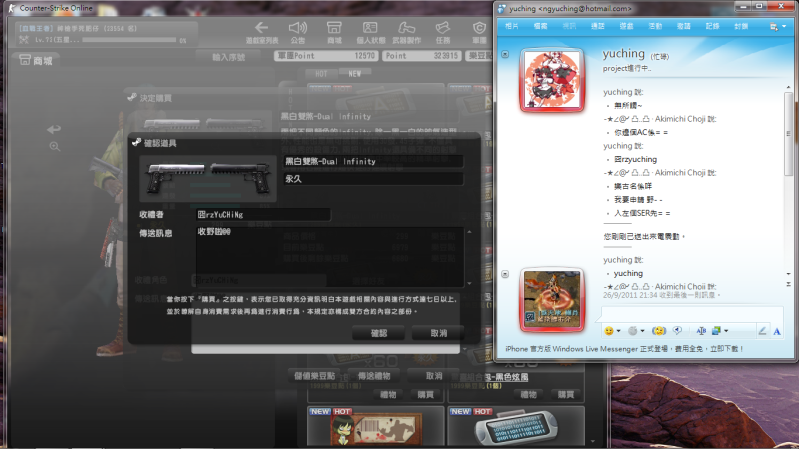This screenshot has height=449, width=799.
Task: Click the Dual Infinity pistols thumbnail in dialog
Action: point(208,178)
